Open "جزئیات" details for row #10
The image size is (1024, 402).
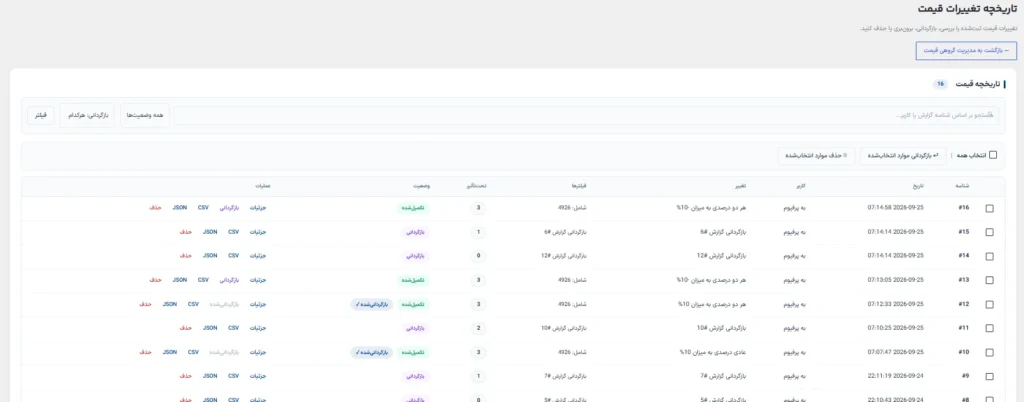[x=259, y=352]
